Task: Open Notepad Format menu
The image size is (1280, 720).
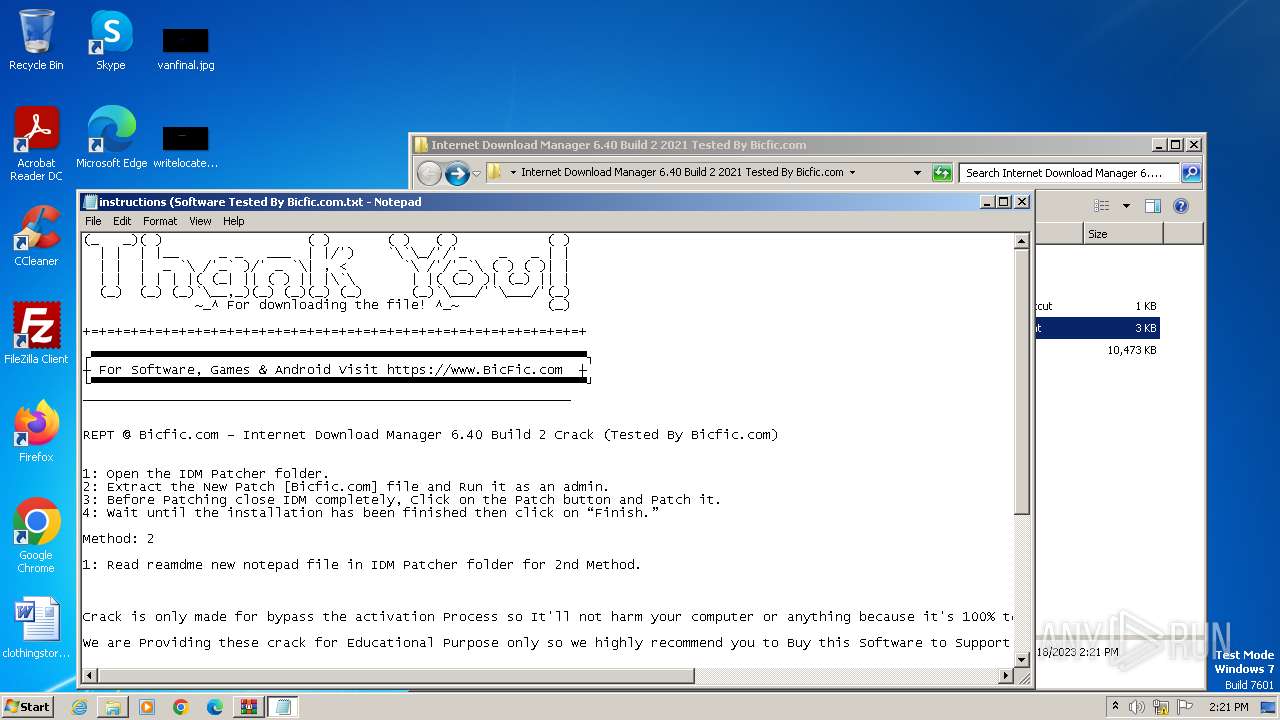Action: coord(160,221)
